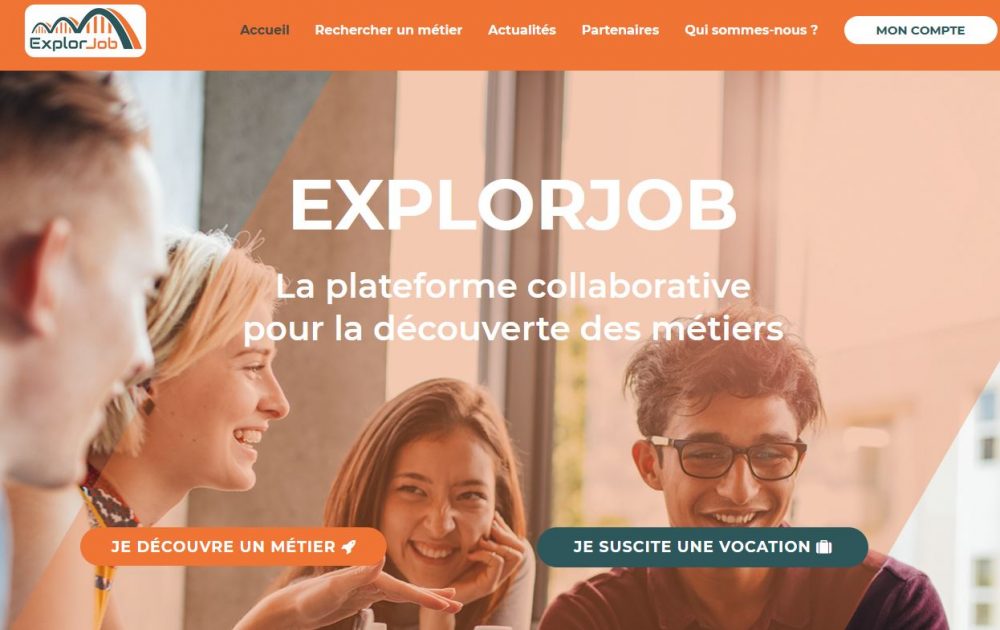1000x630 pixels.
Task: Select Partenaires in the navigation bar
Action: coord(620,30)
